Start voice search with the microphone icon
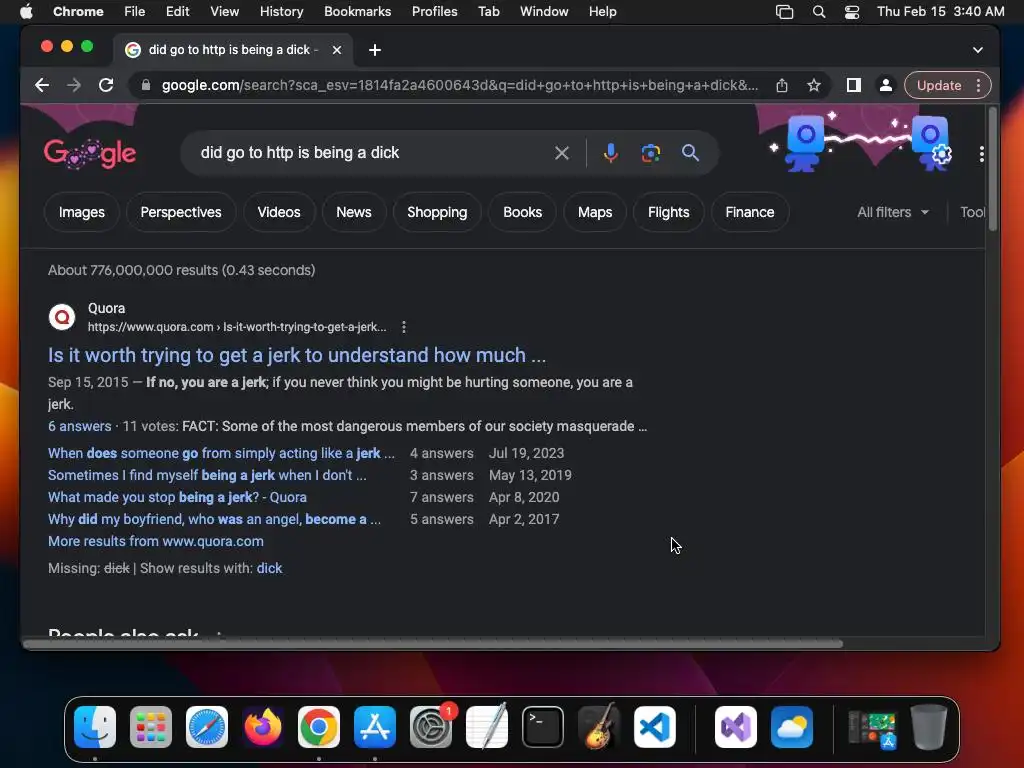Image resolution: width=1024 pixels, height=768 pixels. (611, 153)
